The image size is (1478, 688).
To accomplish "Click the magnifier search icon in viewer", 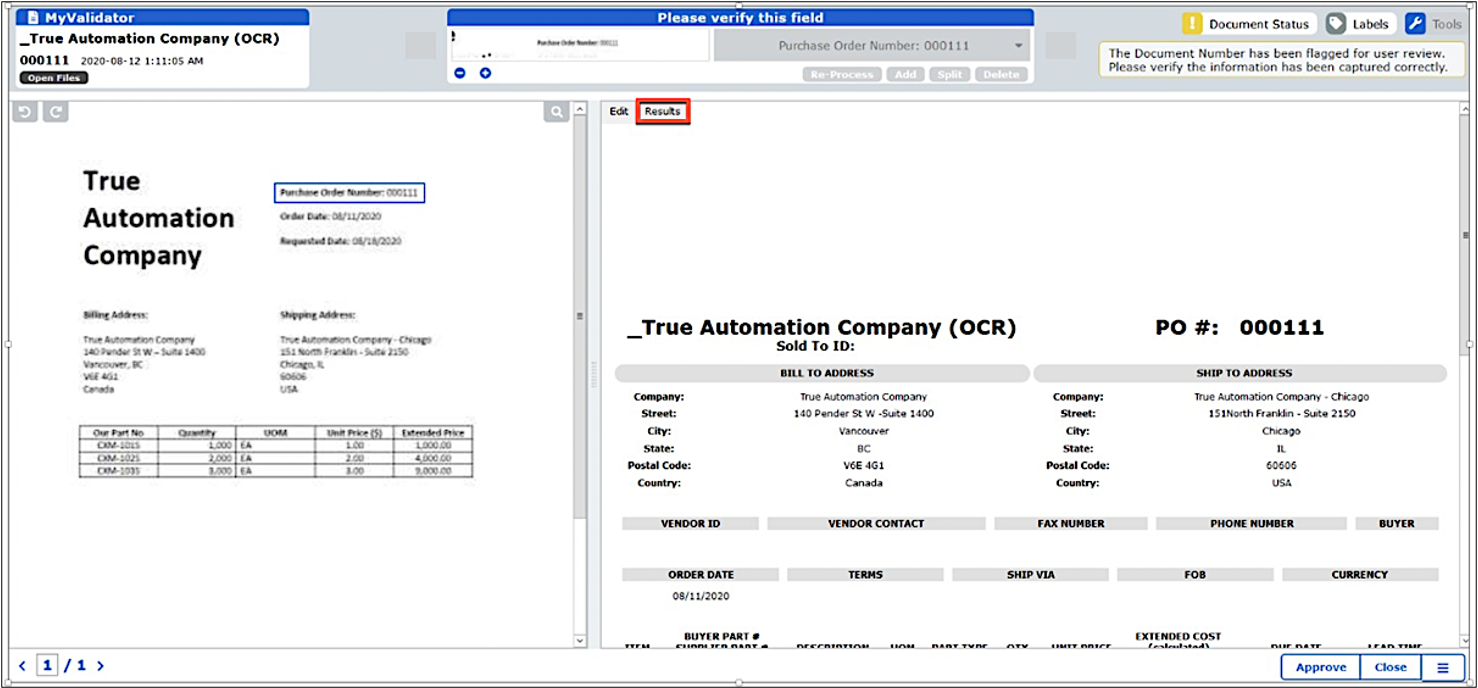I will tap(556, 112).
